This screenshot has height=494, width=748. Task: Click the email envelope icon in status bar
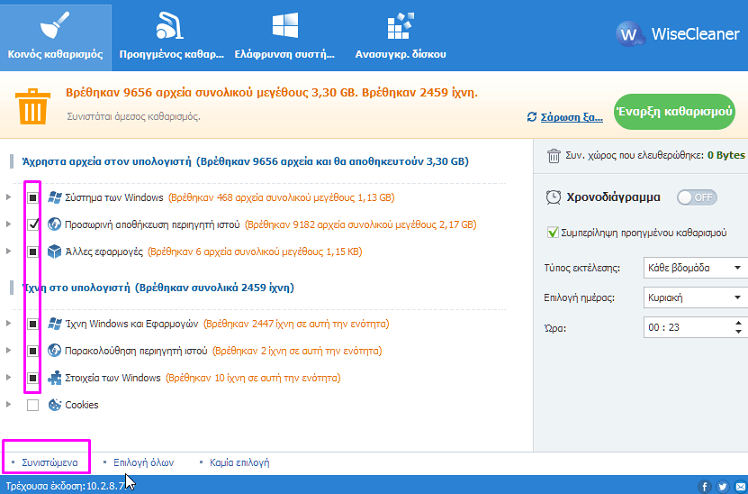point(740,486)
